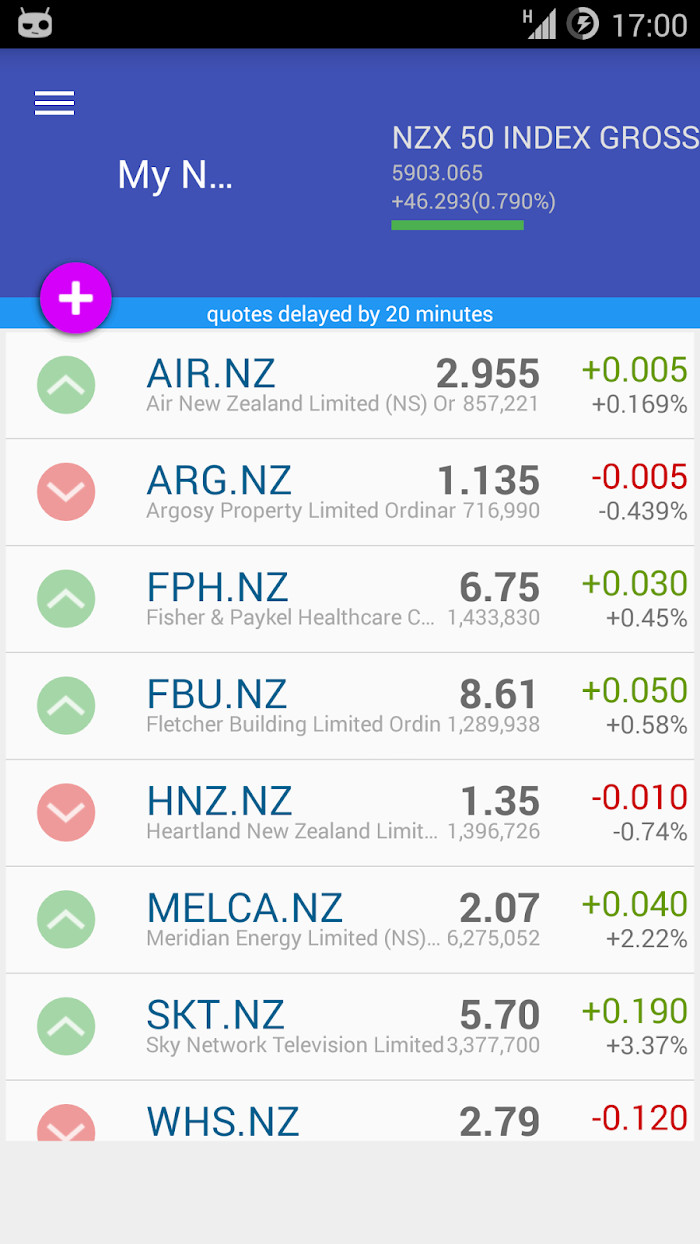The width and height of the screenshot is (700, 1244).
Task: Click the green up arrow beside FBU.NZ
Action: pyautogui.click(x=66, y=706)
